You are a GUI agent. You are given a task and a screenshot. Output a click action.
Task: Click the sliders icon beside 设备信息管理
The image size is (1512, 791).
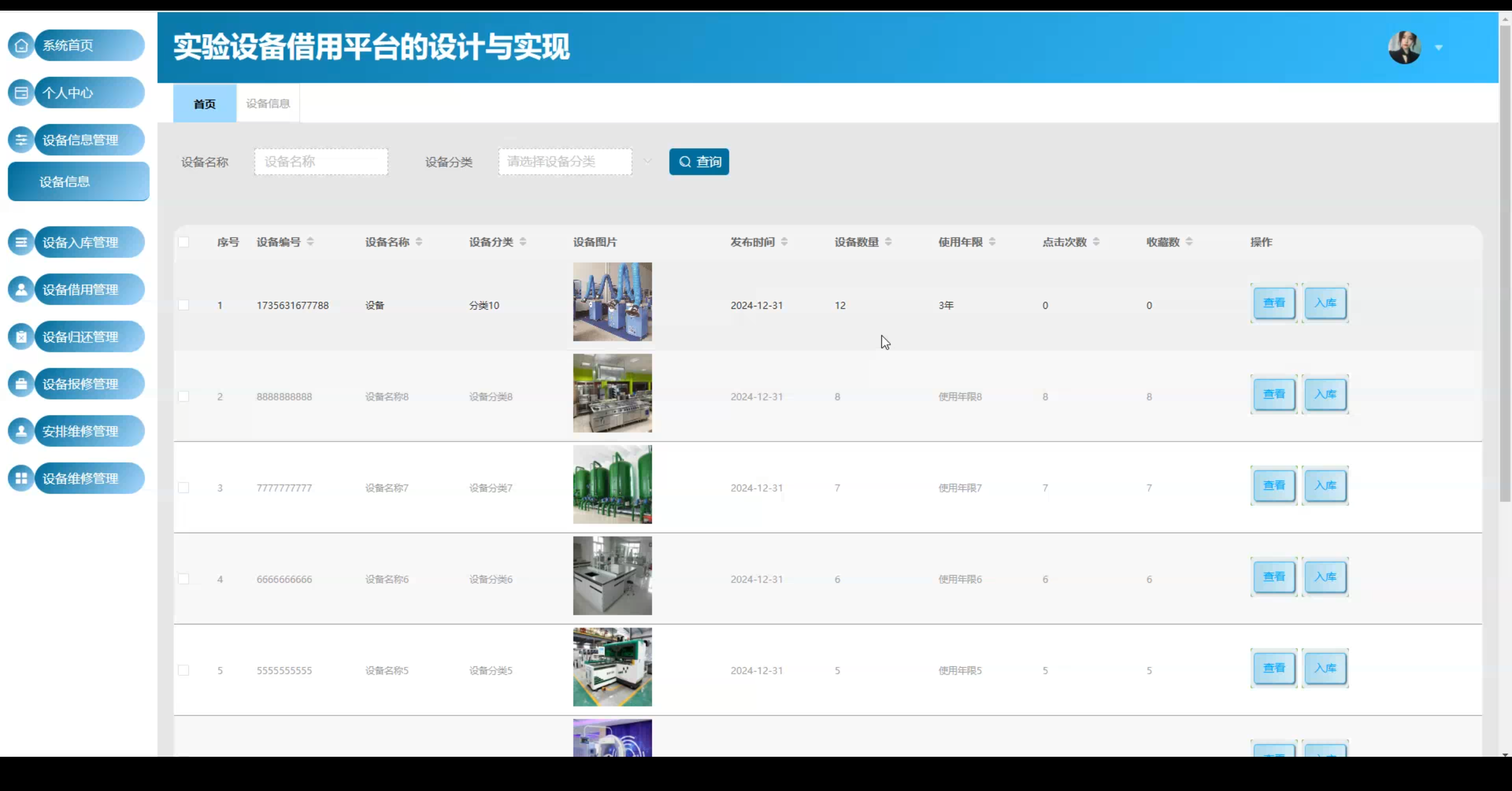[x=21, y=140]
